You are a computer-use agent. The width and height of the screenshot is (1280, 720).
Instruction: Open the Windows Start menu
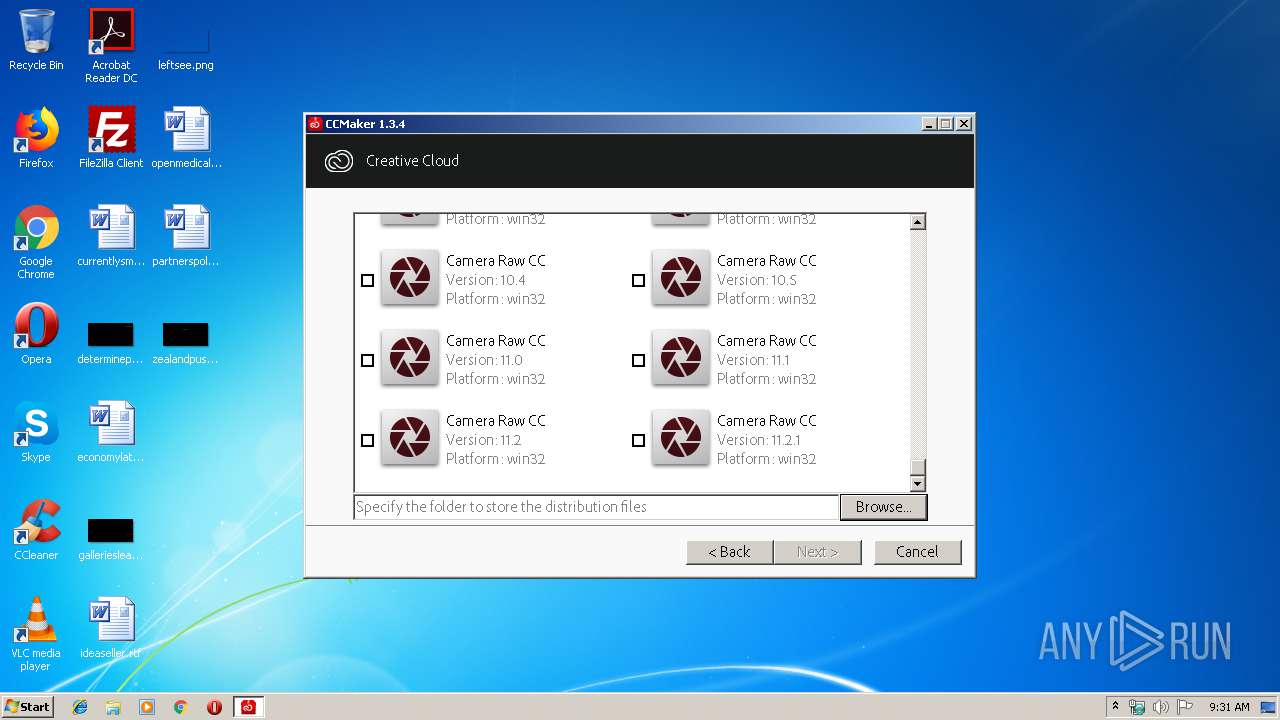point(28,707)
